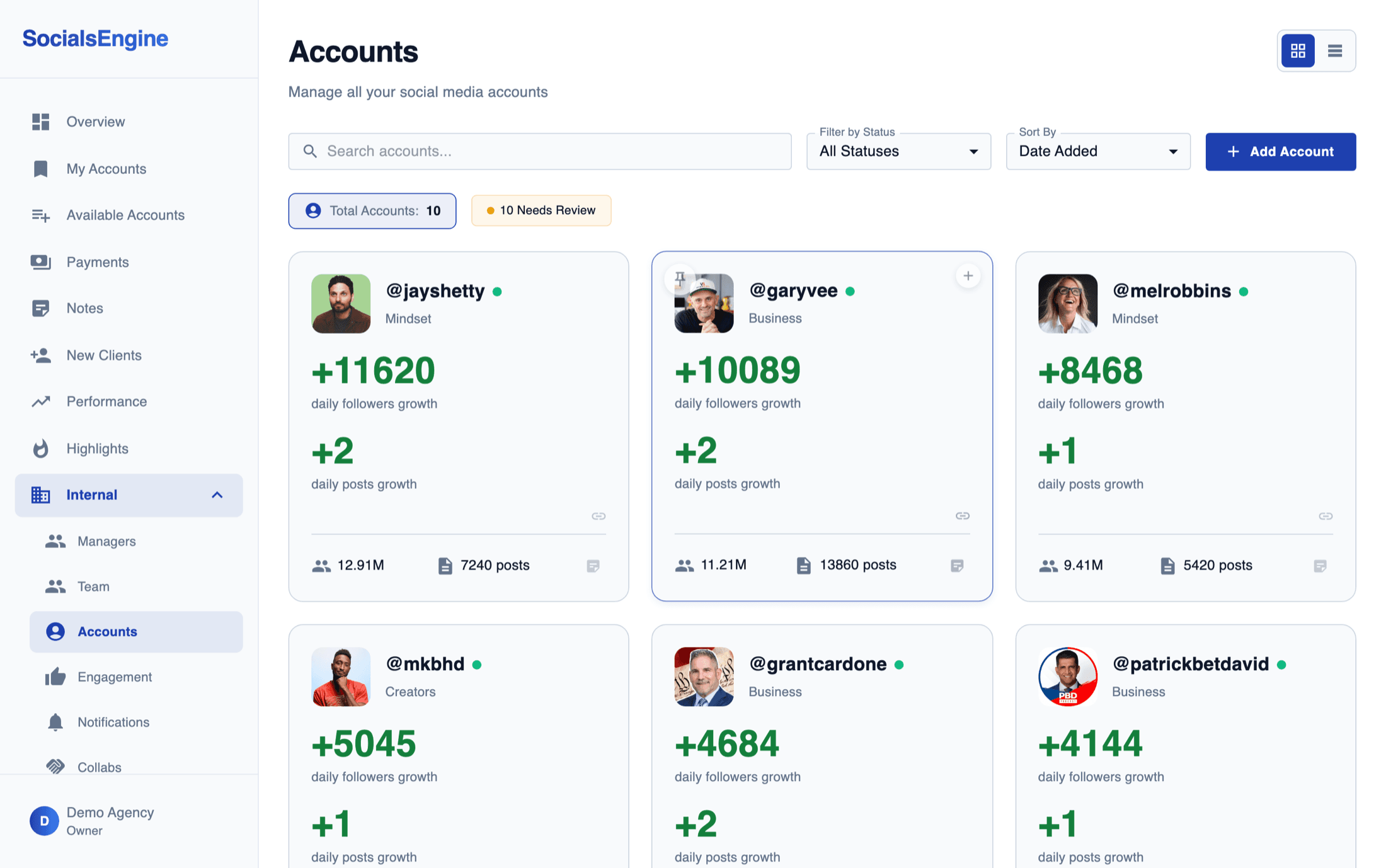Filter by 10 Needs Review chip

(x=541, y=210)
